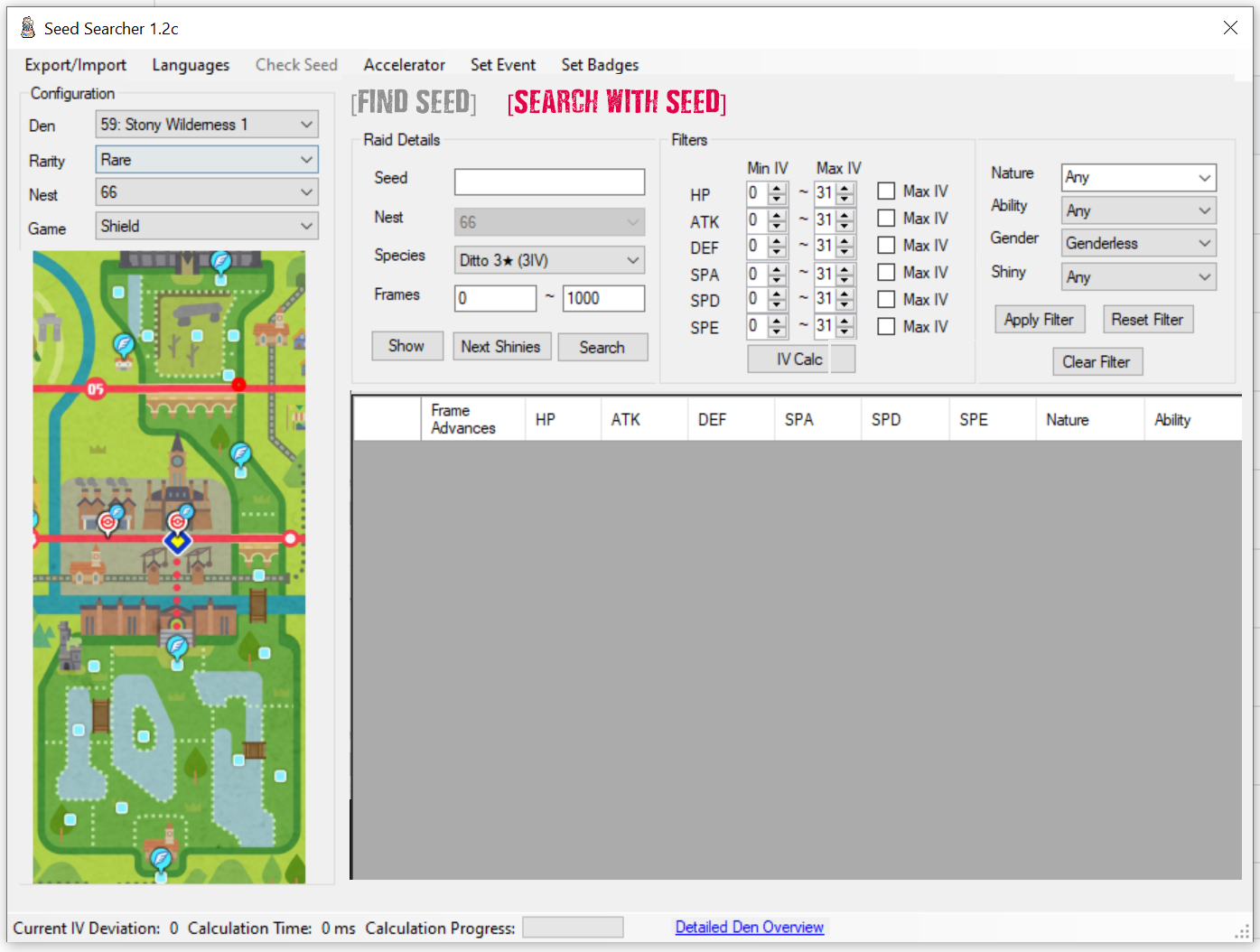Switch to SEARCH WITH SEED tab

[x=617, y=102]
